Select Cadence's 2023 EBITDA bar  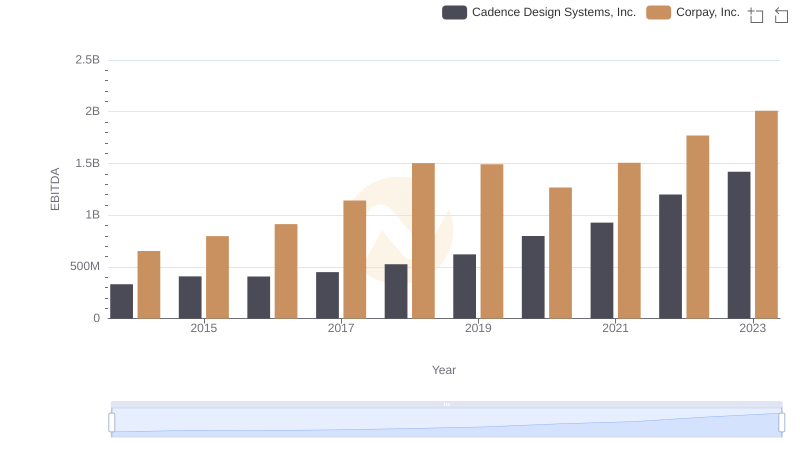point(739,245)
